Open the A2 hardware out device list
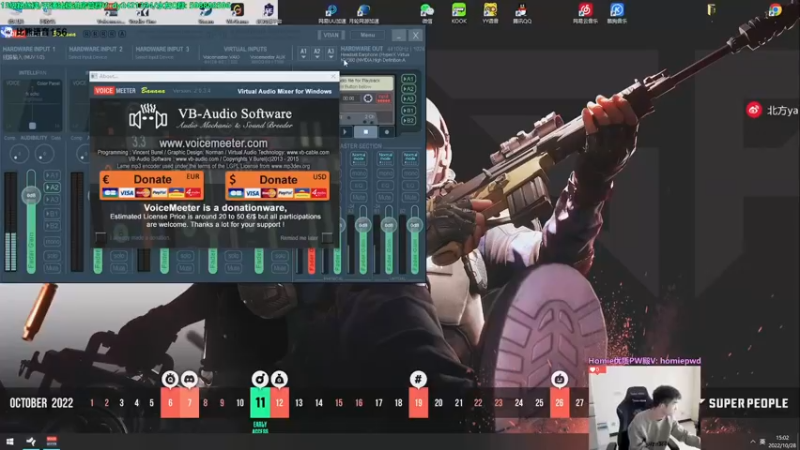Viewport: 800px width, 450px height. click(317, 53)
